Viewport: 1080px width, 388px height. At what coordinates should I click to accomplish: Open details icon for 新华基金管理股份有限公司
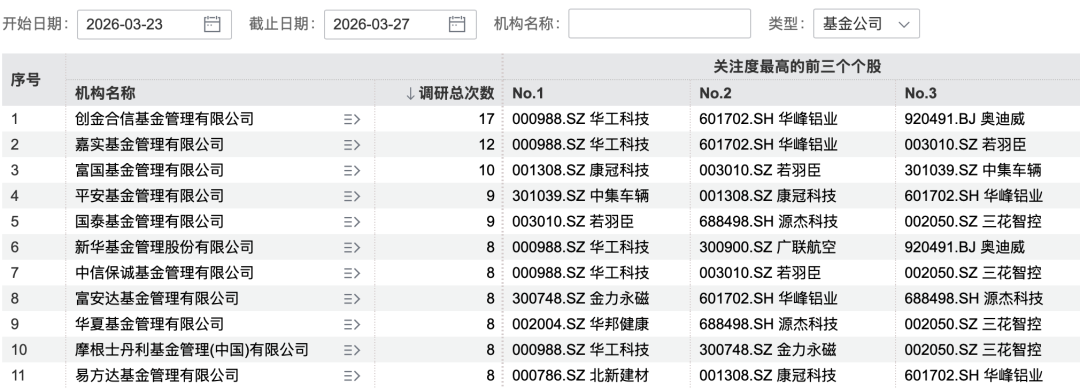coord(352,247)
